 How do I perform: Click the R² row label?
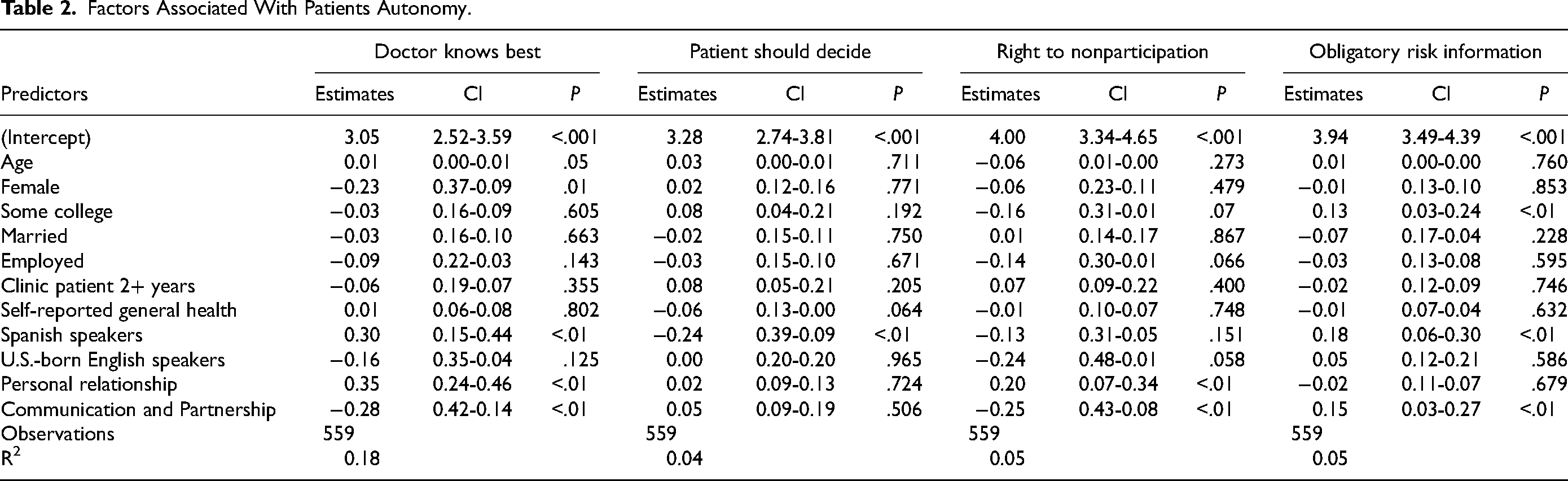10,457
